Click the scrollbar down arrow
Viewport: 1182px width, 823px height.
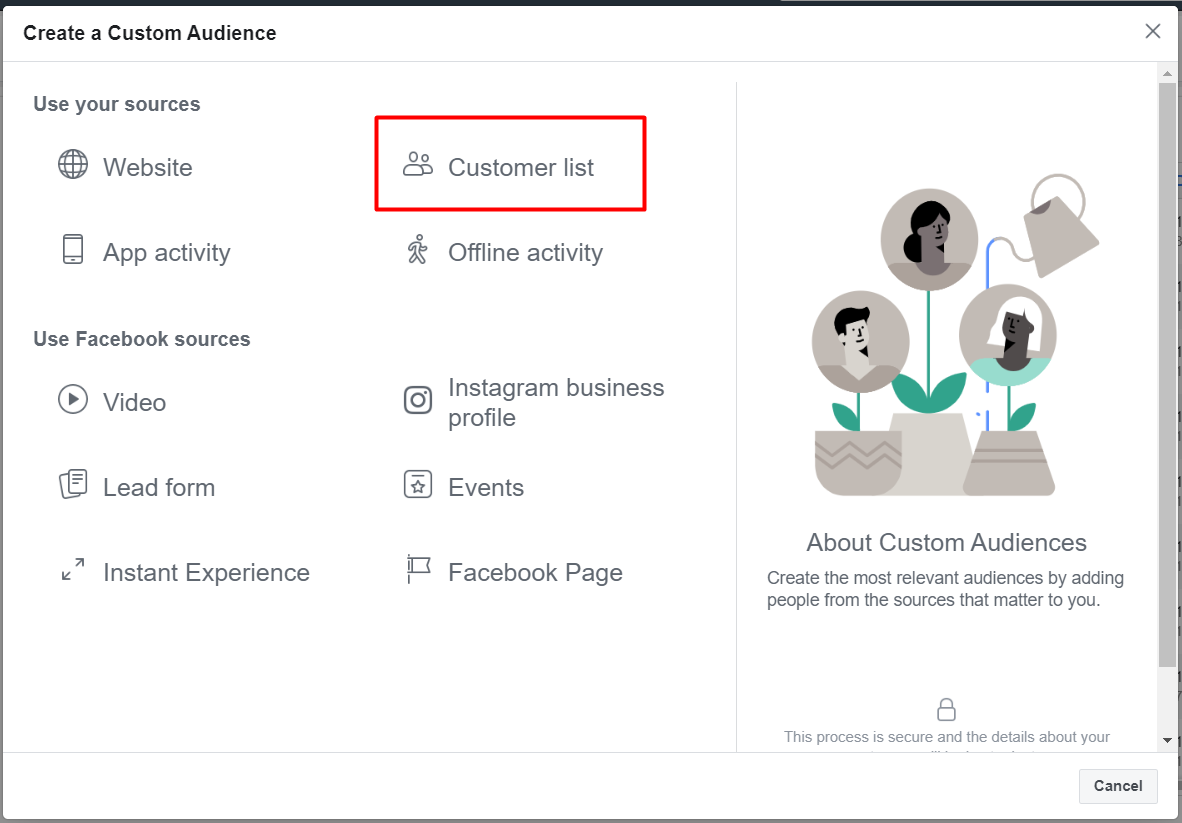click(1167, 741)
